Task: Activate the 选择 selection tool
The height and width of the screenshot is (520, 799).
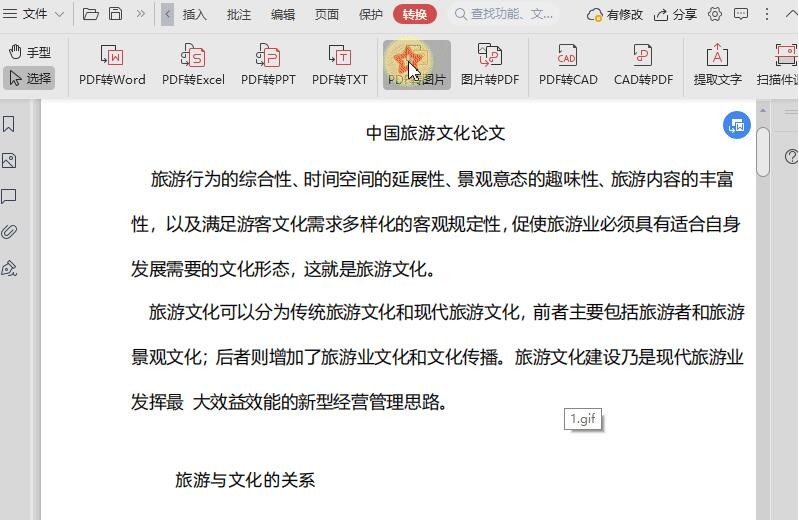Action: (x=30, y=78)
